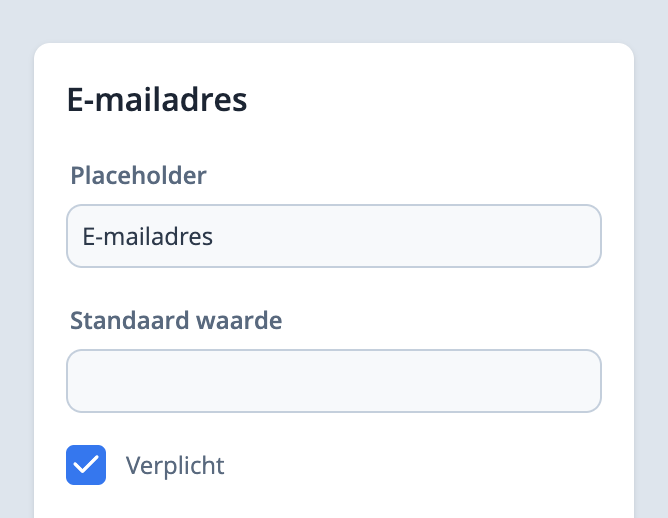
Task: Click the bold E-mailadres panel title
Action: coord(157,100)
